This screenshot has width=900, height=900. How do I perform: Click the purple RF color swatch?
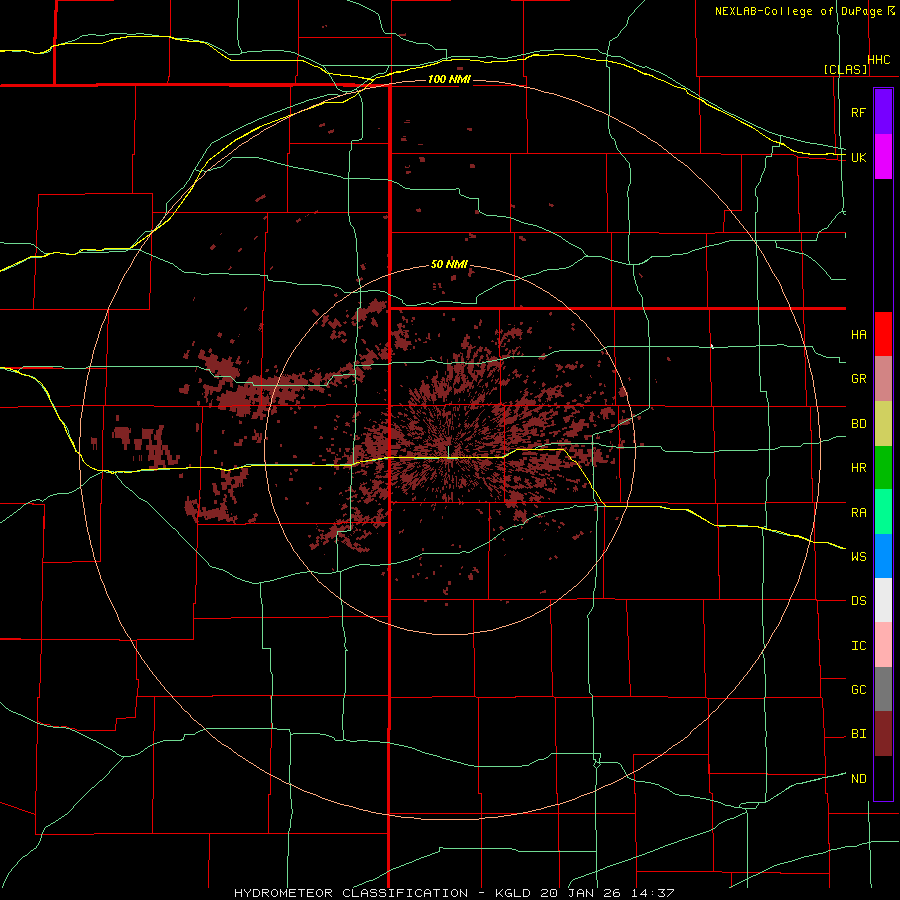click(x=883, y=112)
